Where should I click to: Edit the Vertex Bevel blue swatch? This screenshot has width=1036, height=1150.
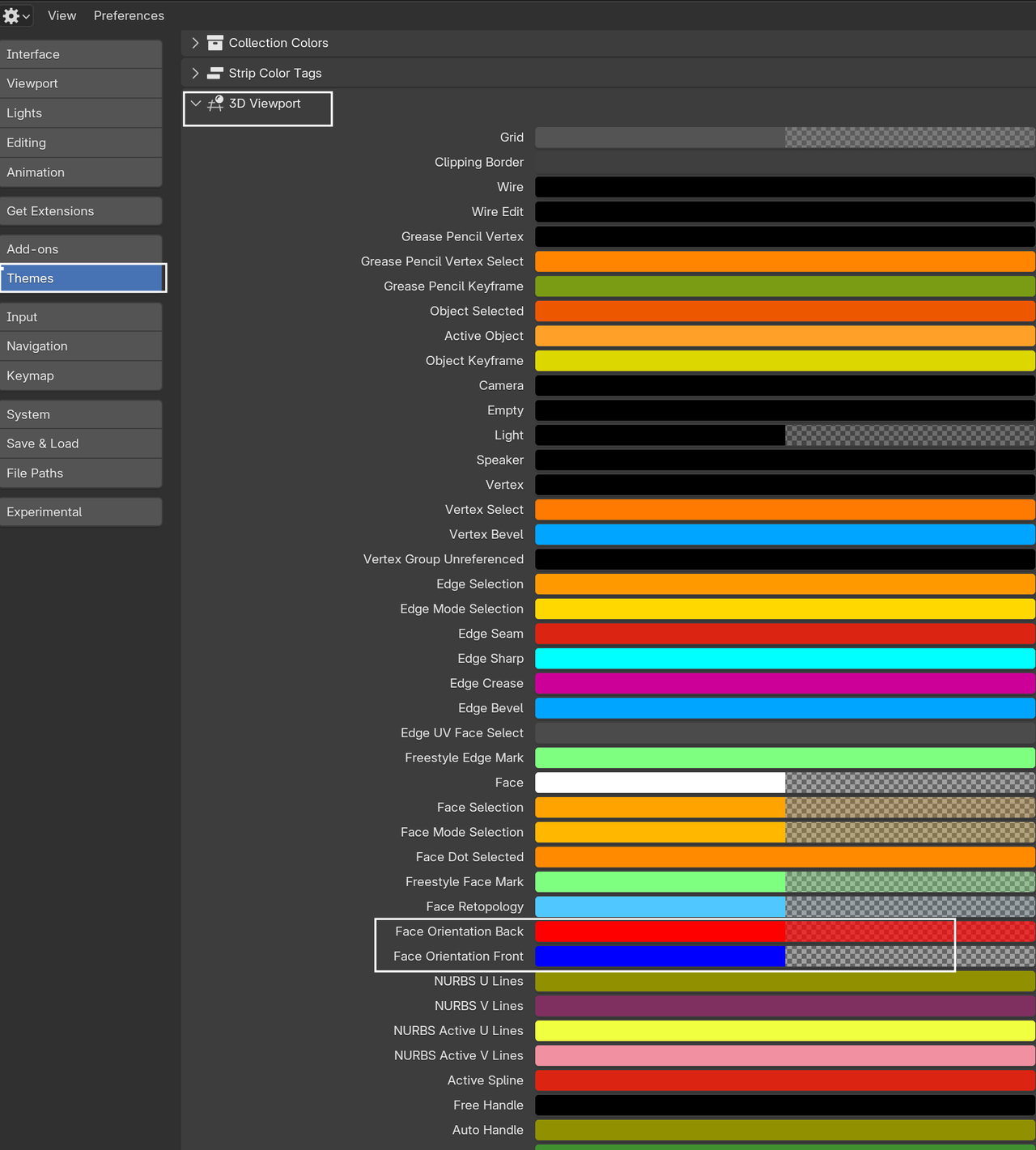[x=785, y=535]
